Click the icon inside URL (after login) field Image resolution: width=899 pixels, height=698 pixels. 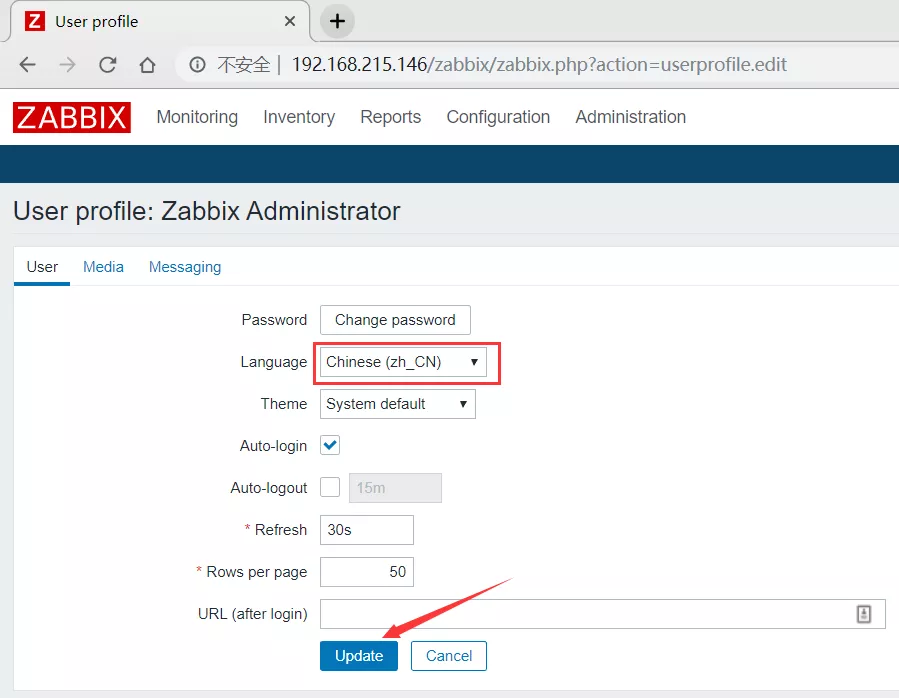(x=864, y=614)
